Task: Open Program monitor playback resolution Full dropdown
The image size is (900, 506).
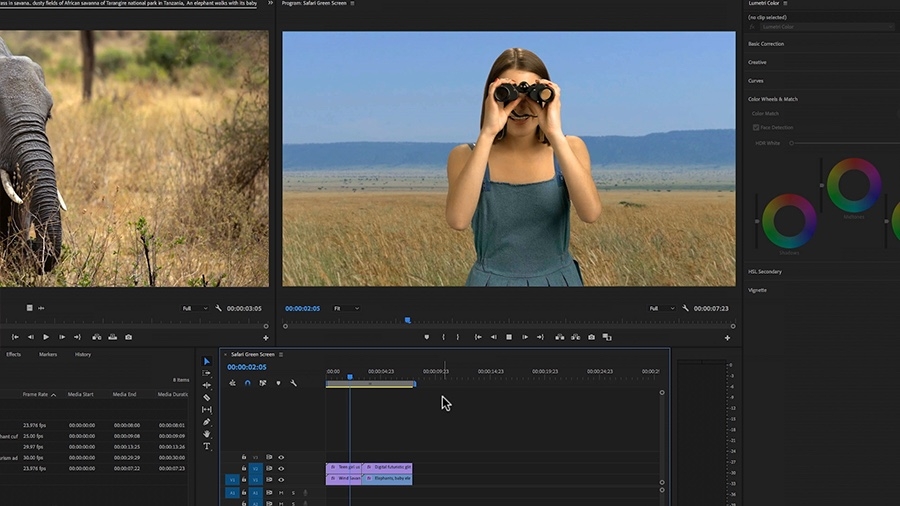Action: pos(662,308)
